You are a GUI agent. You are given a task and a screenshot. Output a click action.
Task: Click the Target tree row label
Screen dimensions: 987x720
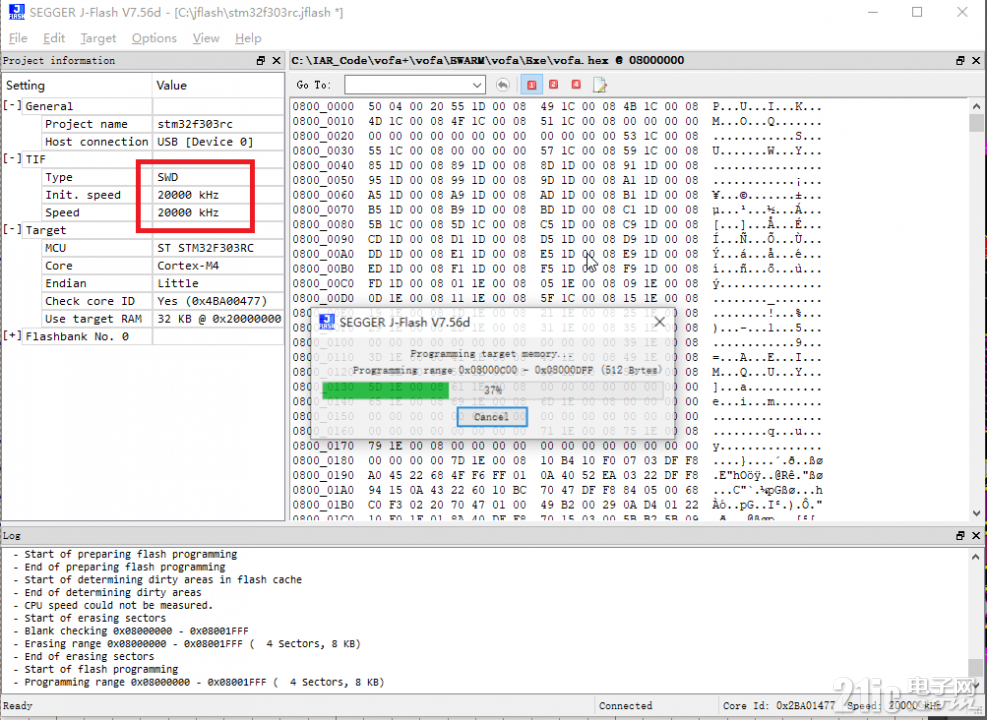pyautogui.click(x=45, y=230)
